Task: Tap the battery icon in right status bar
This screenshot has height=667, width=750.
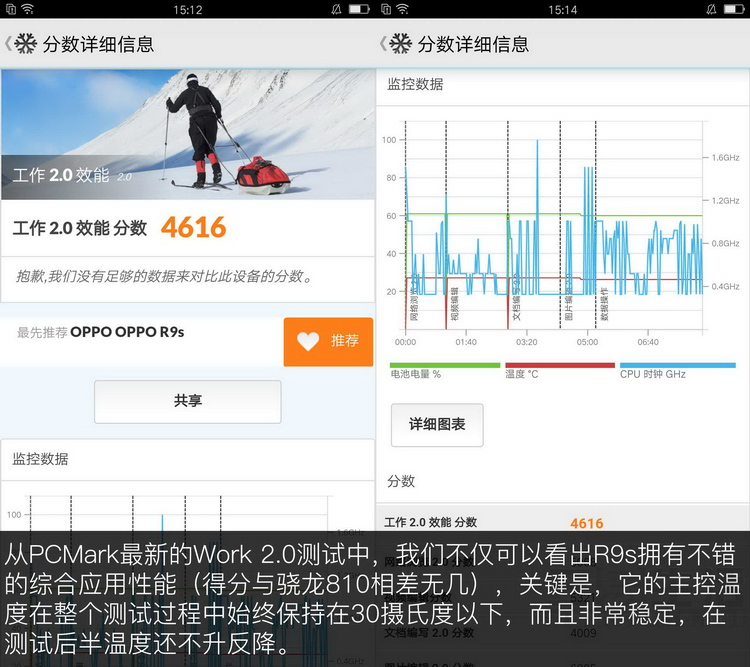Action: (734, 9)
